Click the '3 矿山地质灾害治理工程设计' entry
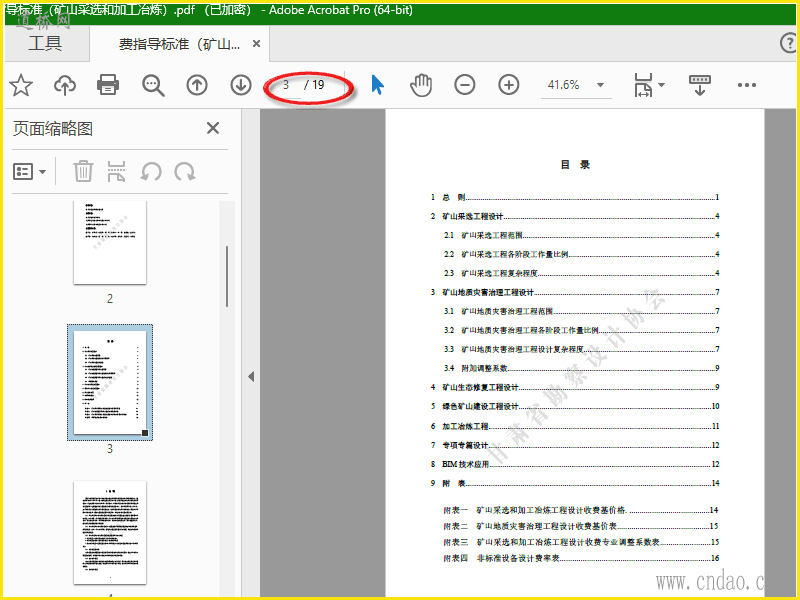The width and height of the screenshot is (800, 600). click(574, 292)
